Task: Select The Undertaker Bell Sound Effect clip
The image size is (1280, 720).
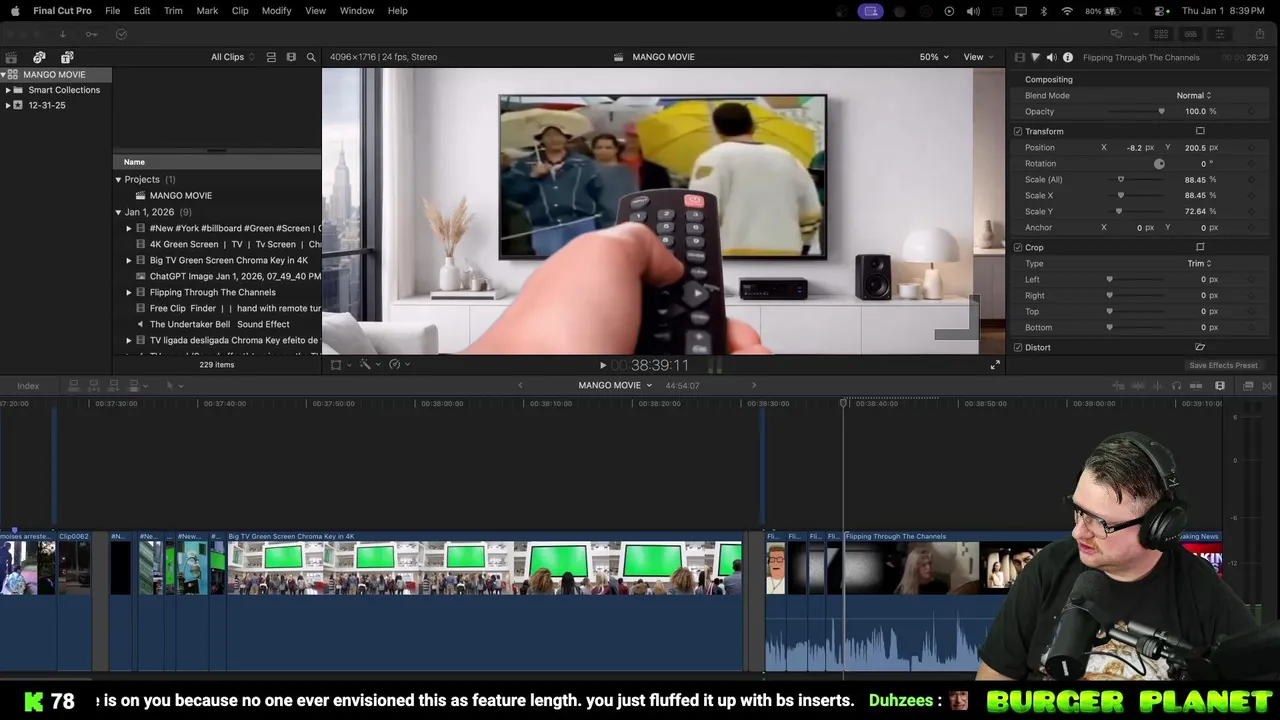Action: [219, 324]
